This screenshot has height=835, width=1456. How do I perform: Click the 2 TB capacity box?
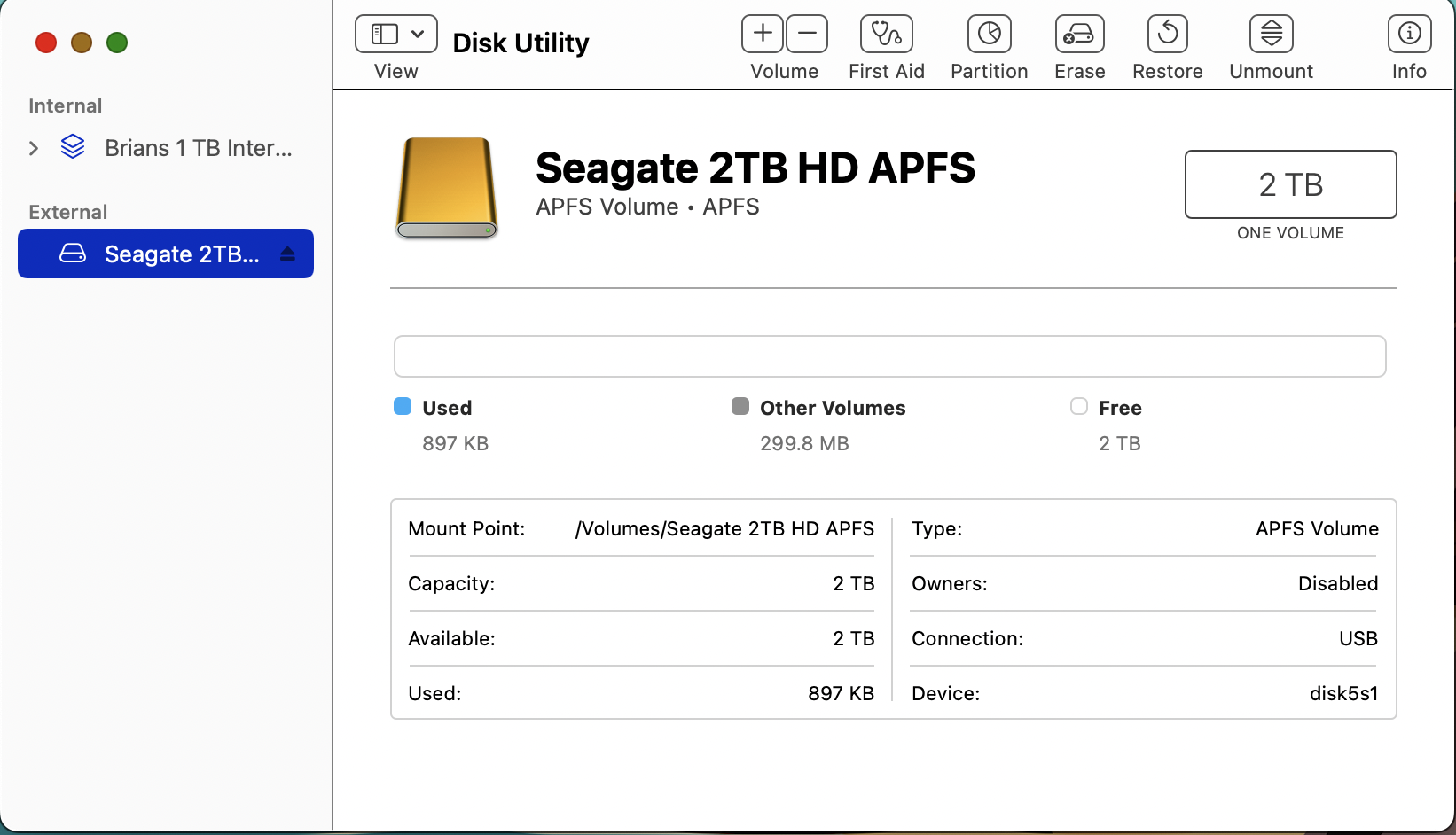(1290, 184)
